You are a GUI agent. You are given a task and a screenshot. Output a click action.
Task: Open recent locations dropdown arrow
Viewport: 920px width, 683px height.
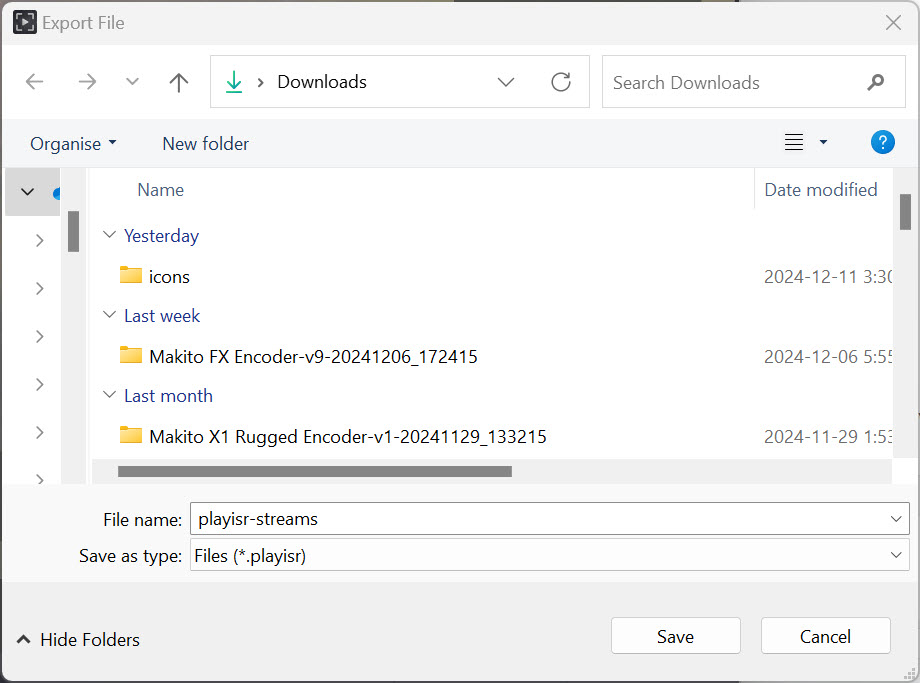pos(132,82)
